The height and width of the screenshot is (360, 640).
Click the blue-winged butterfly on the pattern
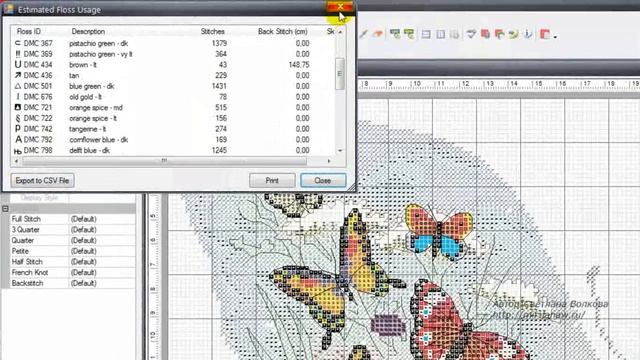click(439, 231)
